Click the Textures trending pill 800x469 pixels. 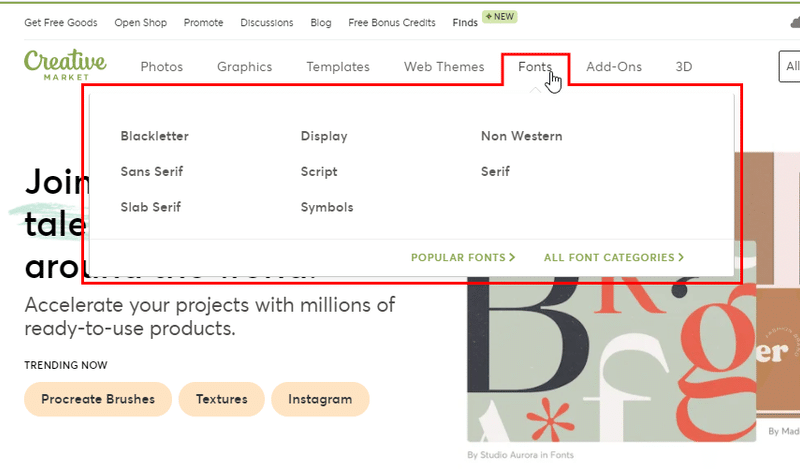point(221,399)
